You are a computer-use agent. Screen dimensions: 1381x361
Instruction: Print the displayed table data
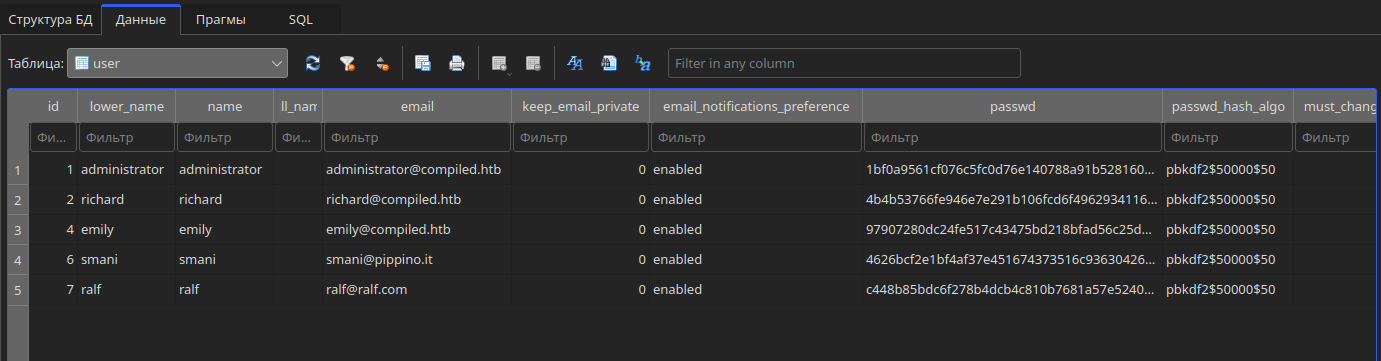457,63
